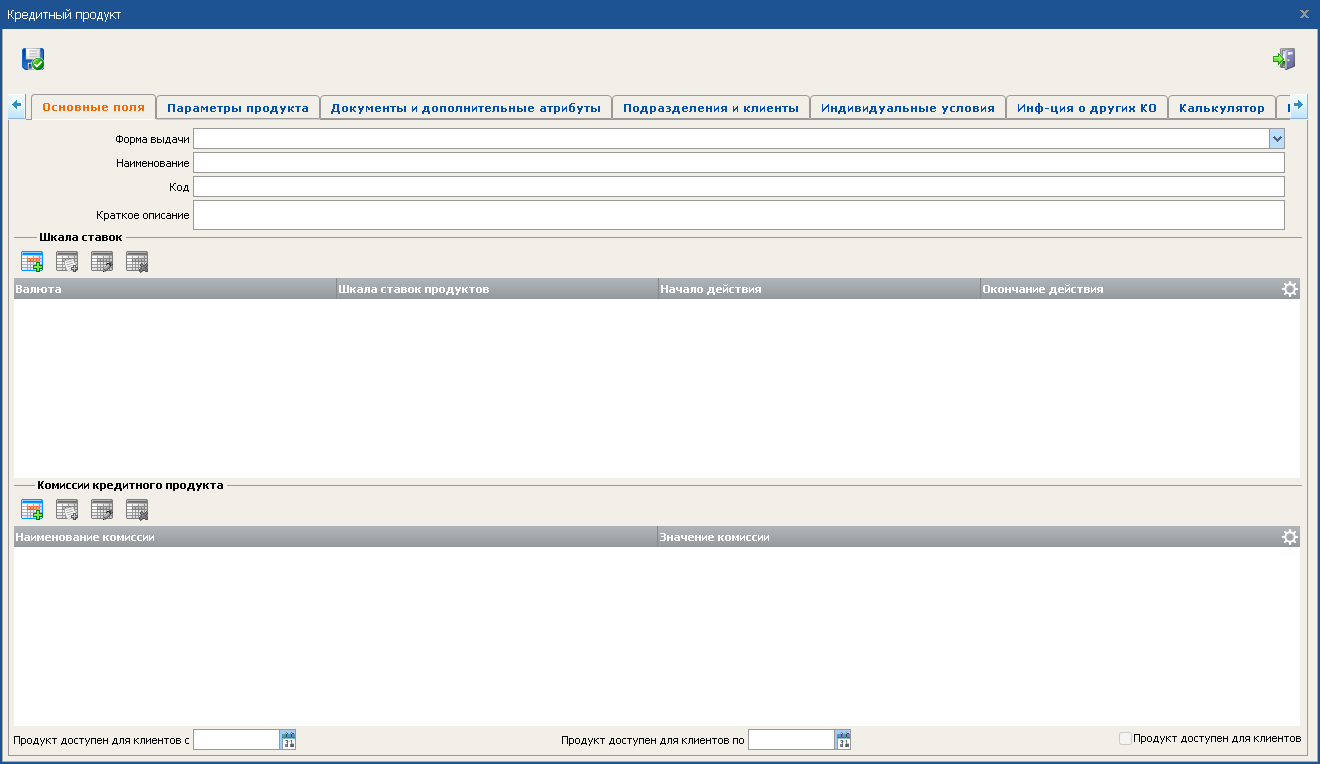The image size is (1320, 764).
Task: Click the save icon with green checkmark
Action: click(33, 59)
